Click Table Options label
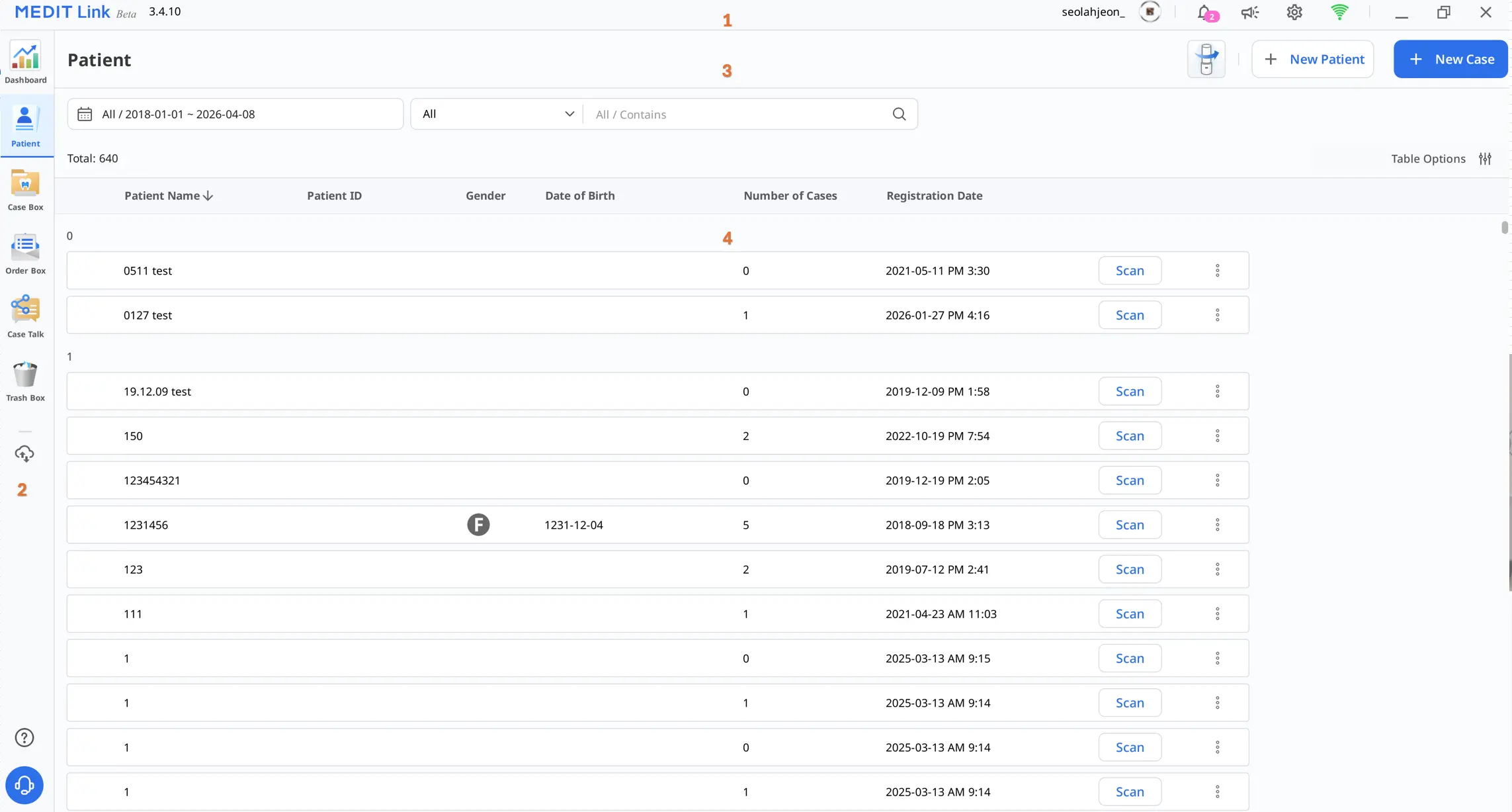The image size is (1512, 812). [x=1428, y=159]
